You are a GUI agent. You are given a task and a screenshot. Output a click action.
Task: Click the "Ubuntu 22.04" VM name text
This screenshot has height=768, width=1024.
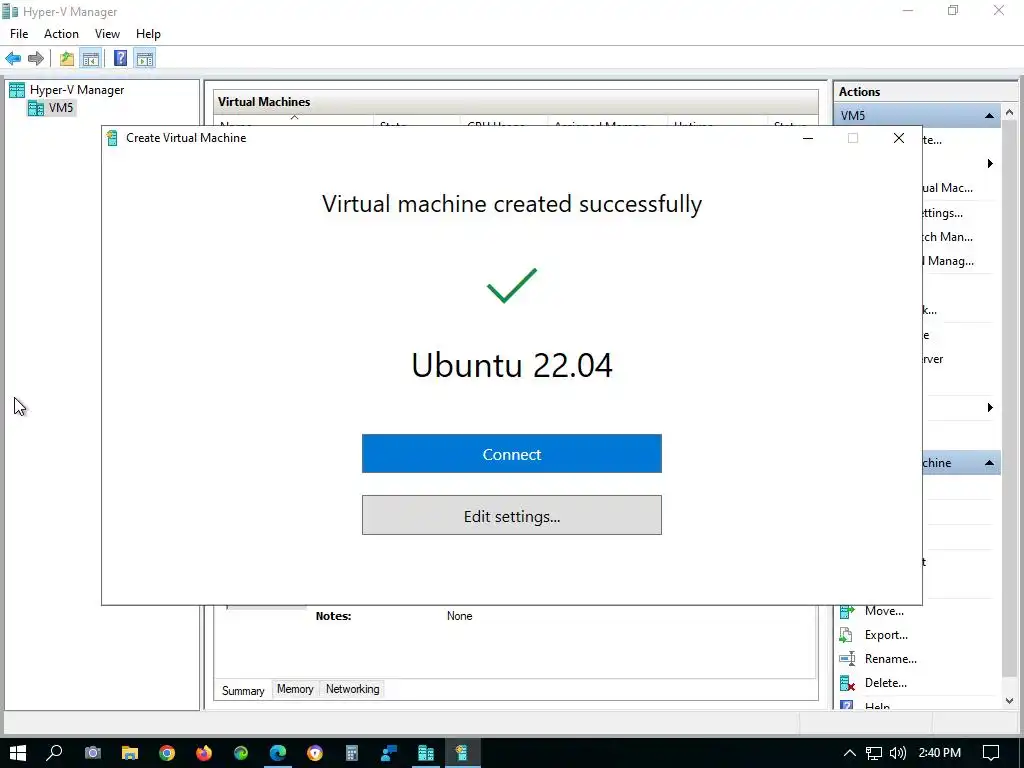tap(511, 364)
